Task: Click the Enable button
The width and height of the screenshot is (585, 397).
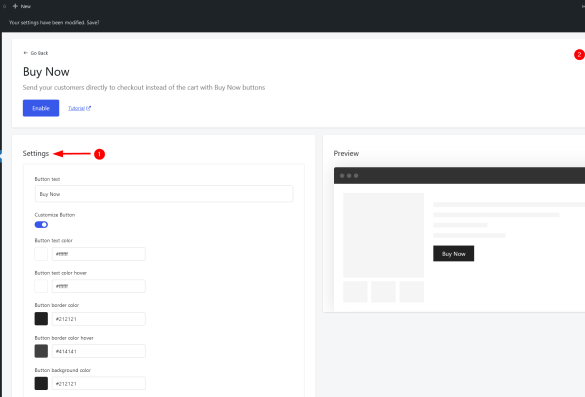Action: point(41,108)
